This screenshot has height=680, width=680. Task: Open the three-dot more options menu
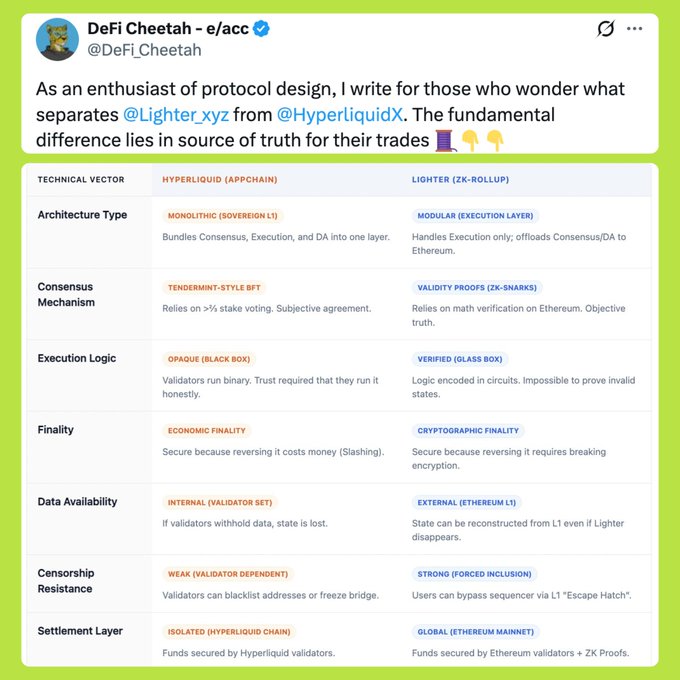coord(634,29)
